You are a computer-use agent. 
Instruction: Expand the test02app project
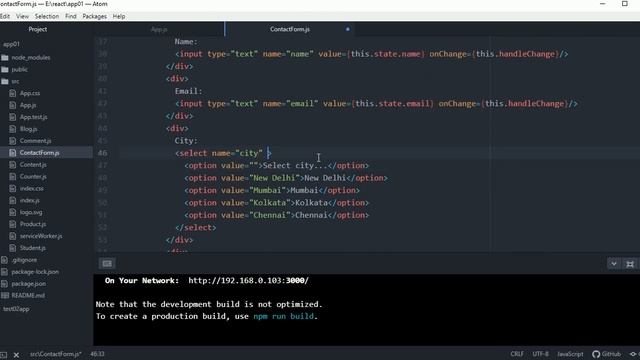16,309
